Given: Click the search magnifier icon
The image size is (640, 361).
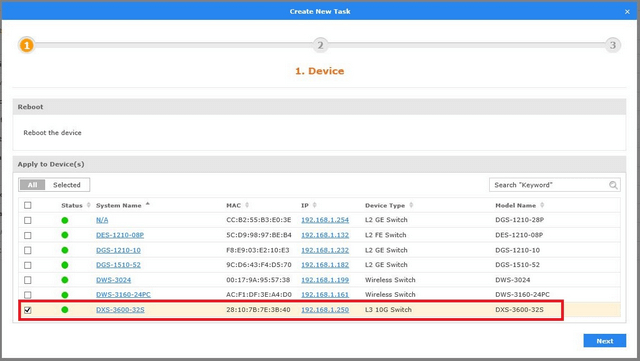Looking at the screenshot, I should tap(613, 185).
